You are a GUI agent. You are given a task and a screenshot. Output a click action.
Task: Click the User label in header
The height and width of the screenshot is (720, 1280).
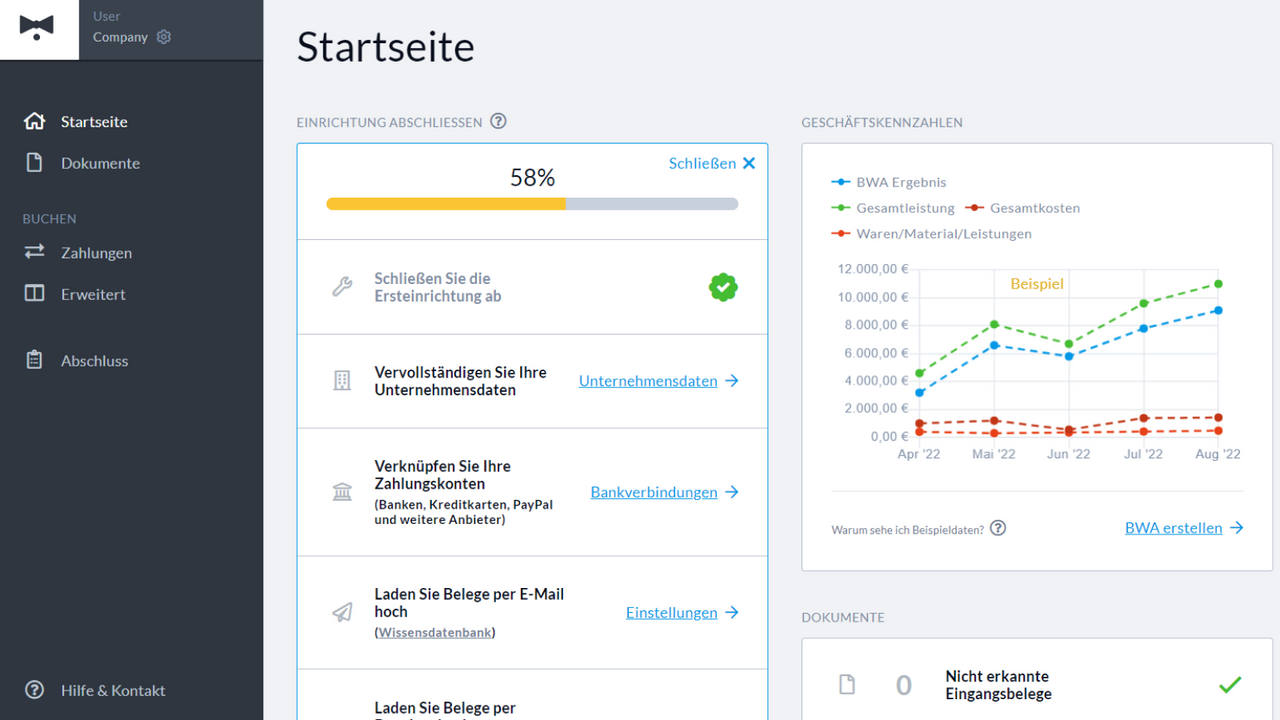pyautogui.click(x=106, y=16)
